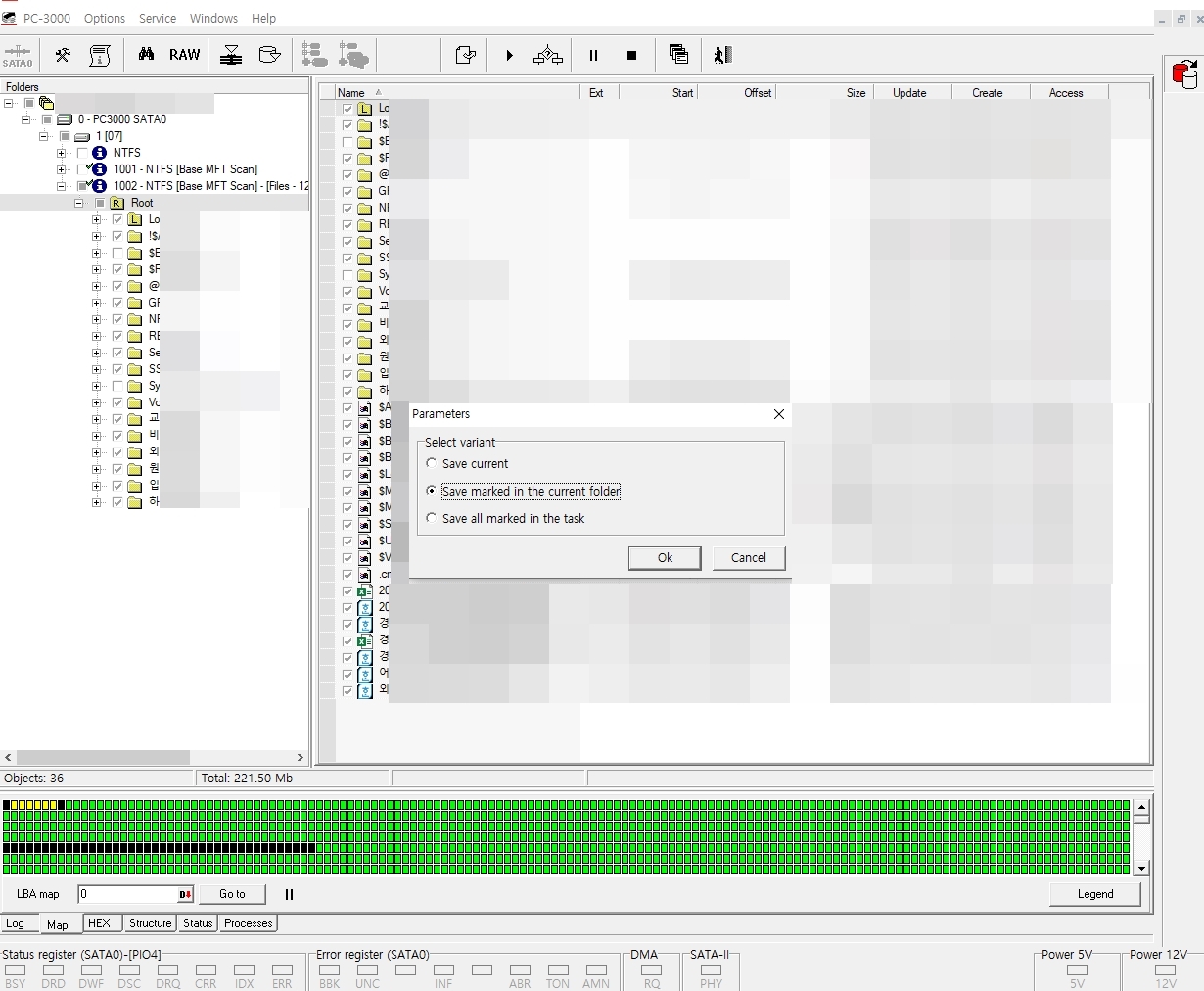The image size is (1204, 991).
Task: Click the LBA map scroll-down arrow
Action: point(1141,869)
